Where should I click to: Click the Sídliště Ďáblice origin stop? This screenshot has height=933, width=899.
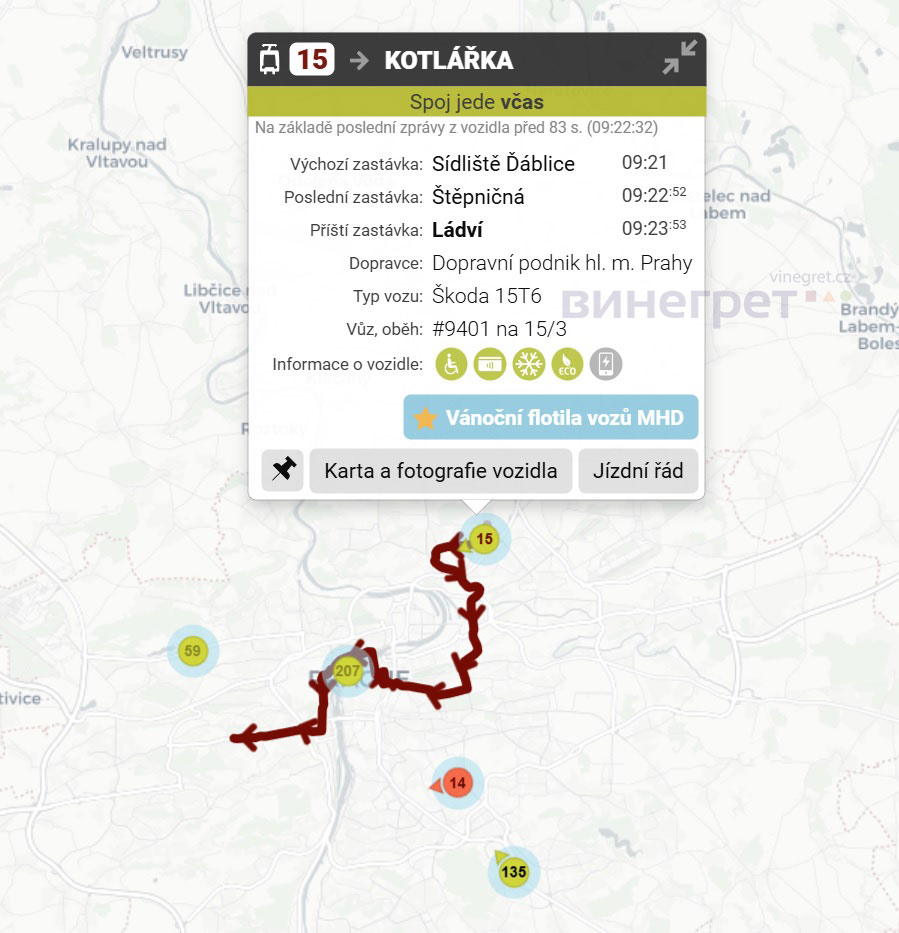pyautogui.click(x=503, y=164)
